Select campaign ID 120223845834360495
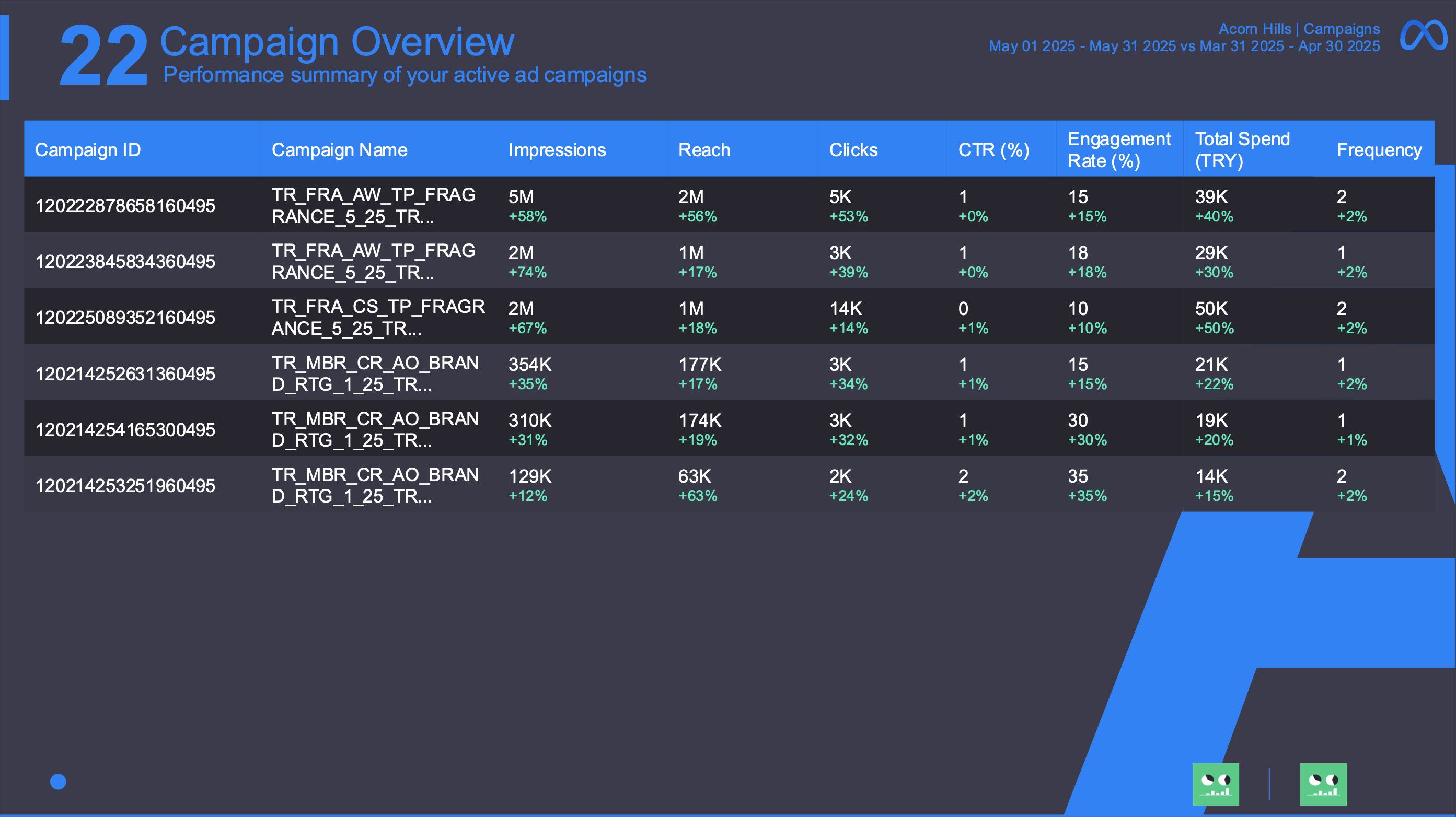The width and height of the screenshot is (1456, 817). [125, 262]
